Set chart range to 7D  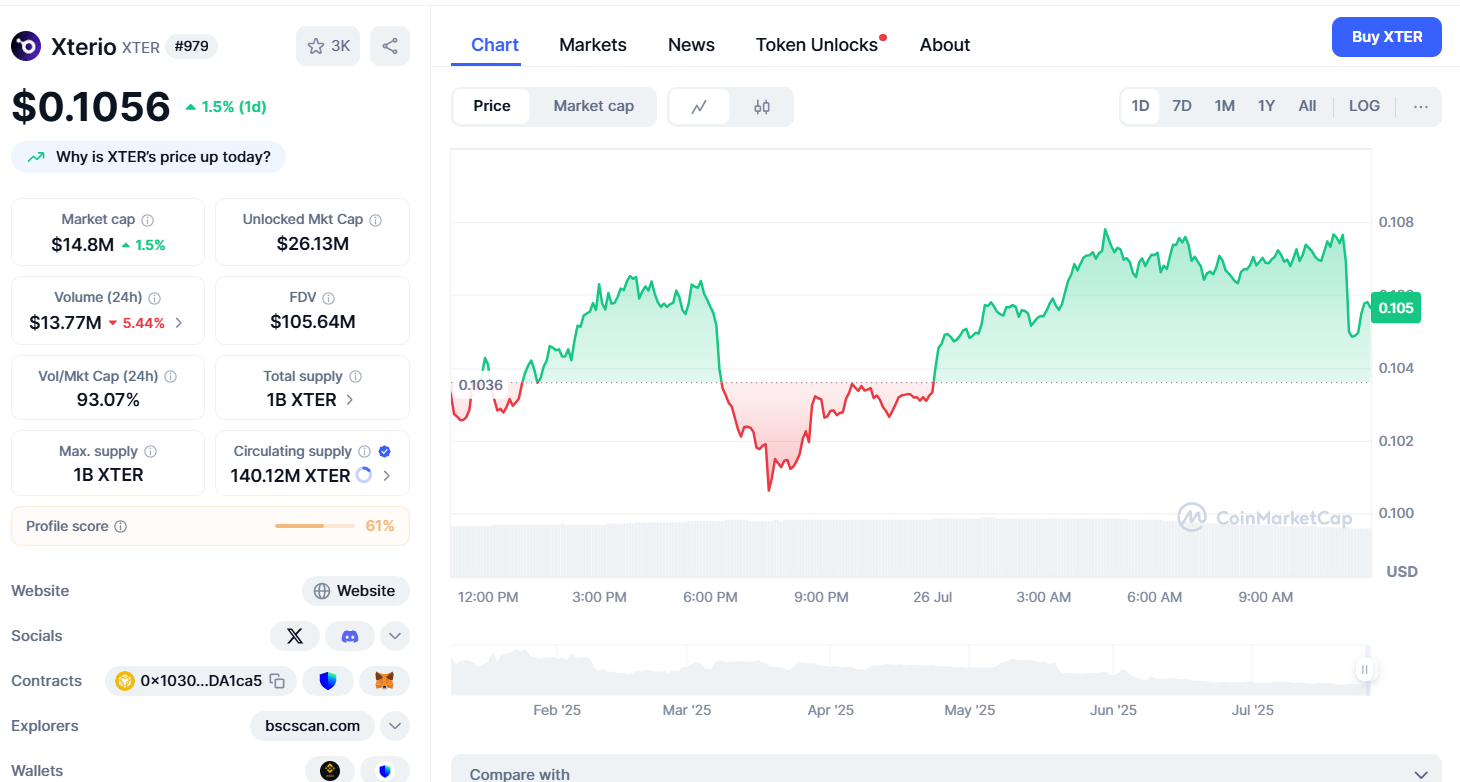[x=1182, y=106]
